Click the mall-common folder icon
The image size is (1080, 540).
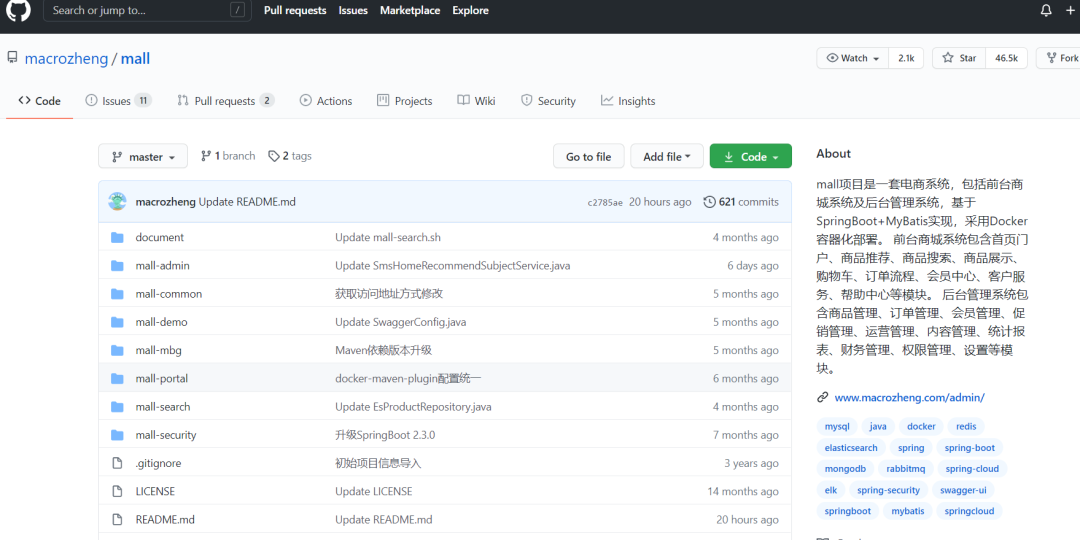[117, 294]
